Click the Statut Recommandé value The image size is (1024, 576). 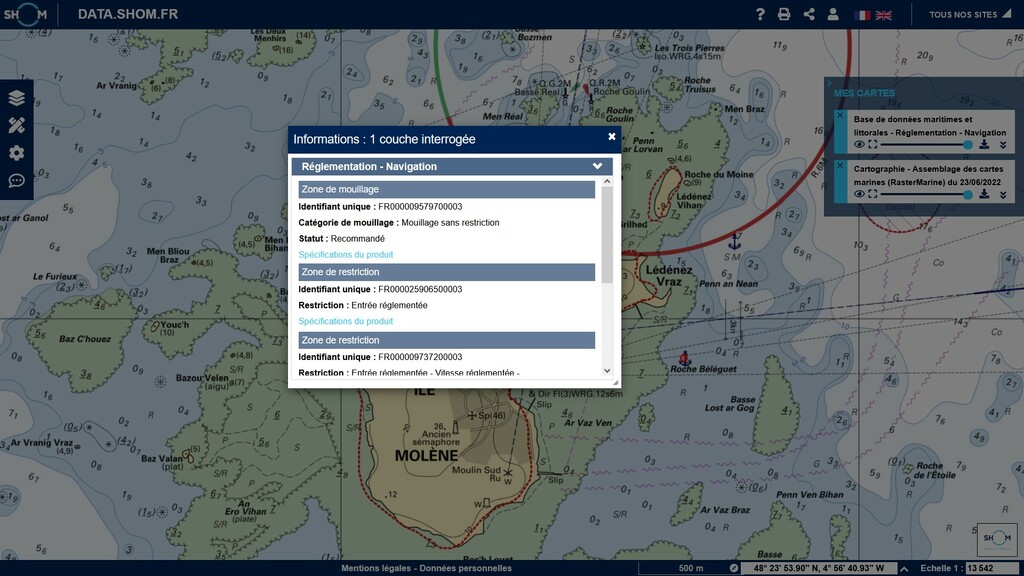[357, 239]
